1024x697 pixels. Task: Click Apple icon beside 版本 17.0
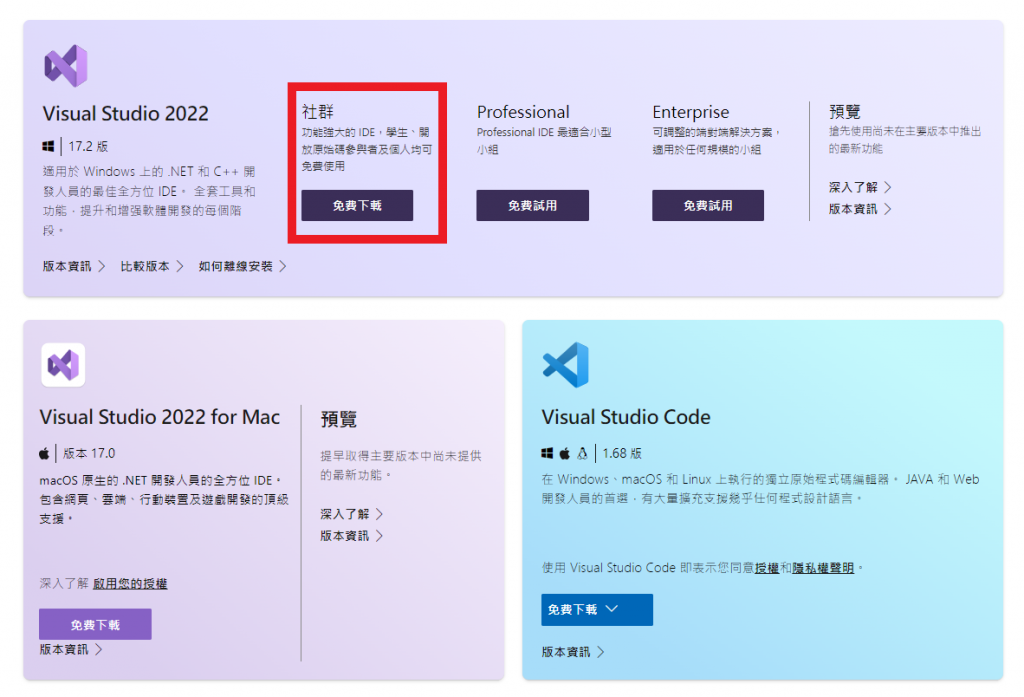point(44,453)
